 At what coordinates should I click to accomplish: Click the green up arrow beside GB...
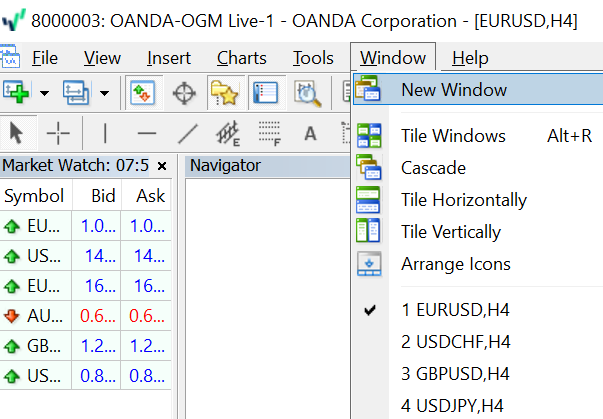tap(12, 346)
